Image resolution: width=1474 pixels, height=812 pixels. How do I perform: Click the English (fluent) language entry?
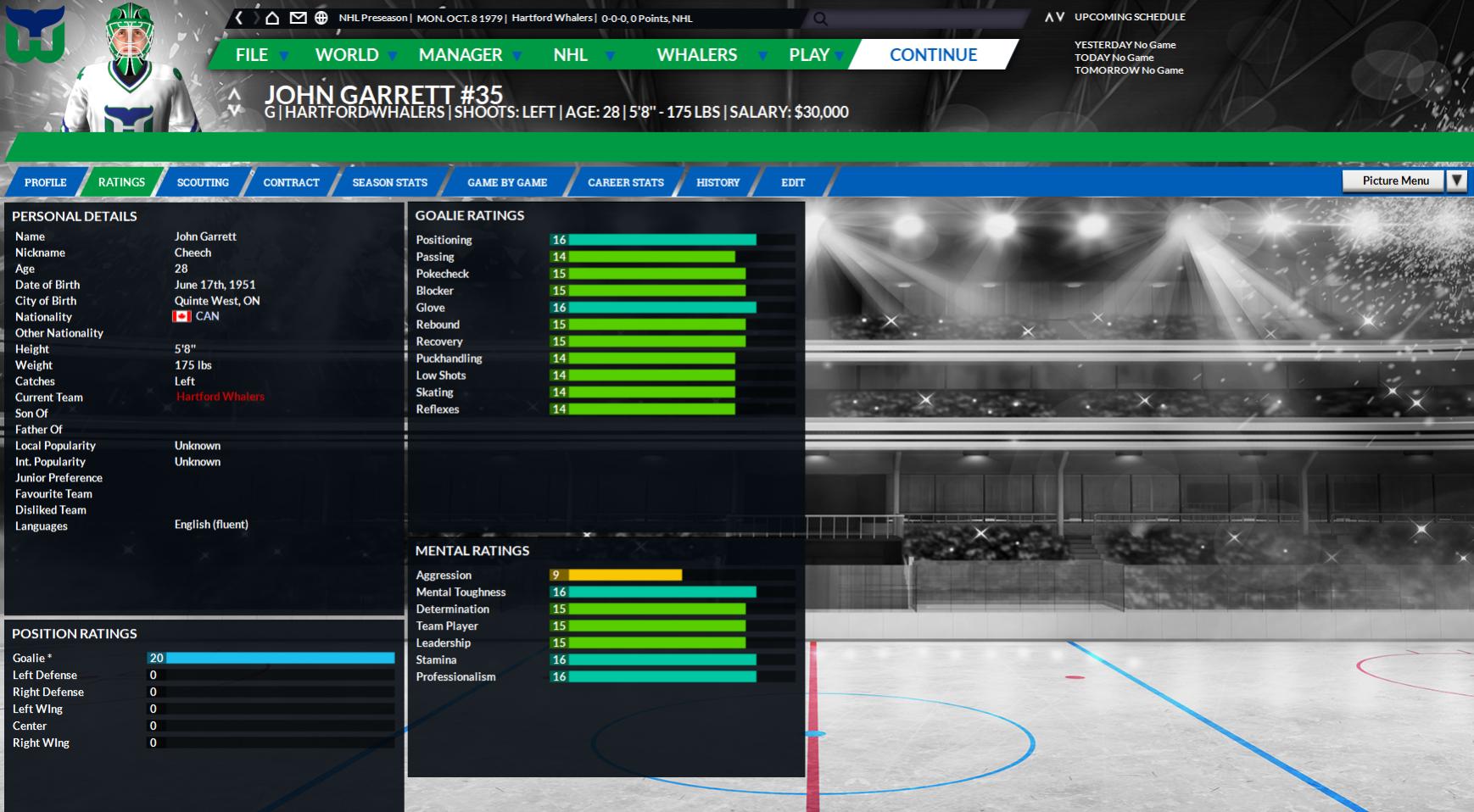[x=211, y=525]
